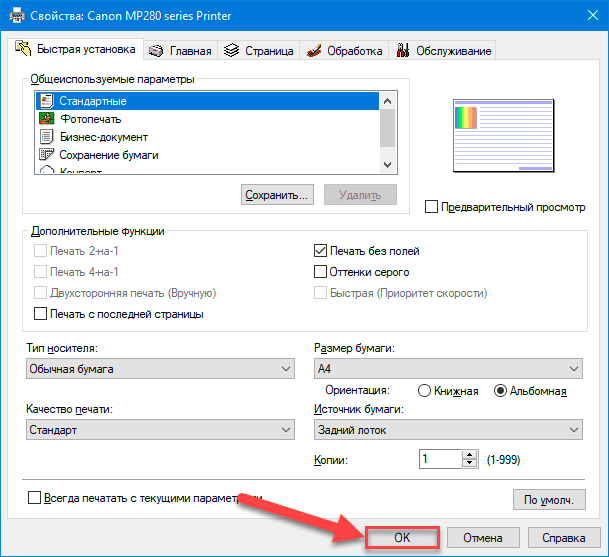Close the printer properties window
Viewport: 609px width, 557px height.
coord(592,16)
